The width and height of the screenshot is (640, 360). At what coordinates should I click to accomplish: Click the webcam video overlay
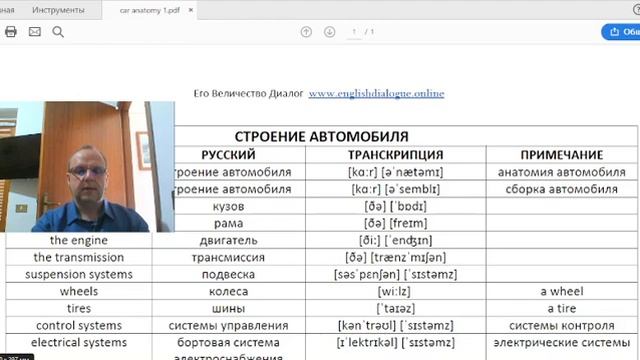point(87,167)
